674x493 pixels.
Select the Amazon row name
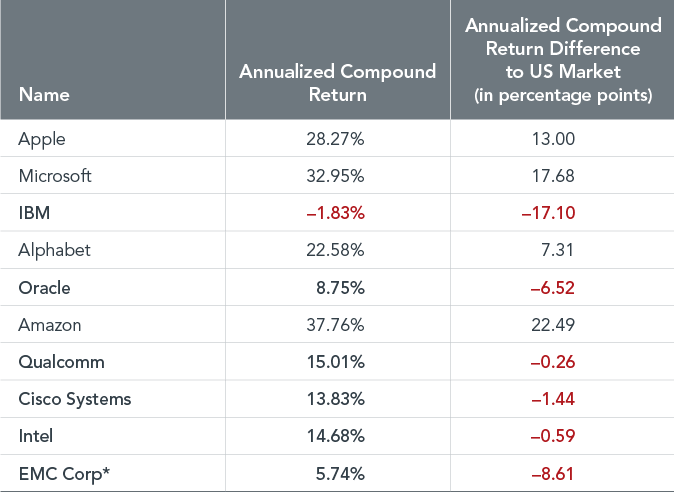50,324
